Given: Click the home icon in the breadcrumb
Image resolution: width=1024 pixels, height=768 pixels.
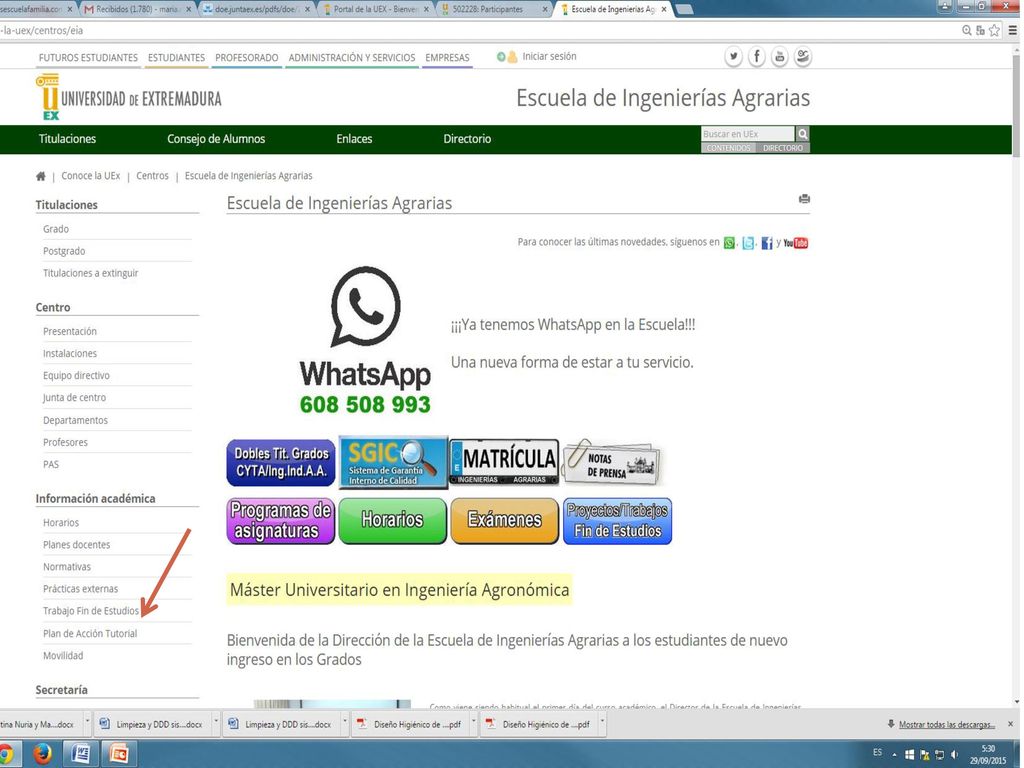Looking at the screenshot, I should (x=40, y=176).
